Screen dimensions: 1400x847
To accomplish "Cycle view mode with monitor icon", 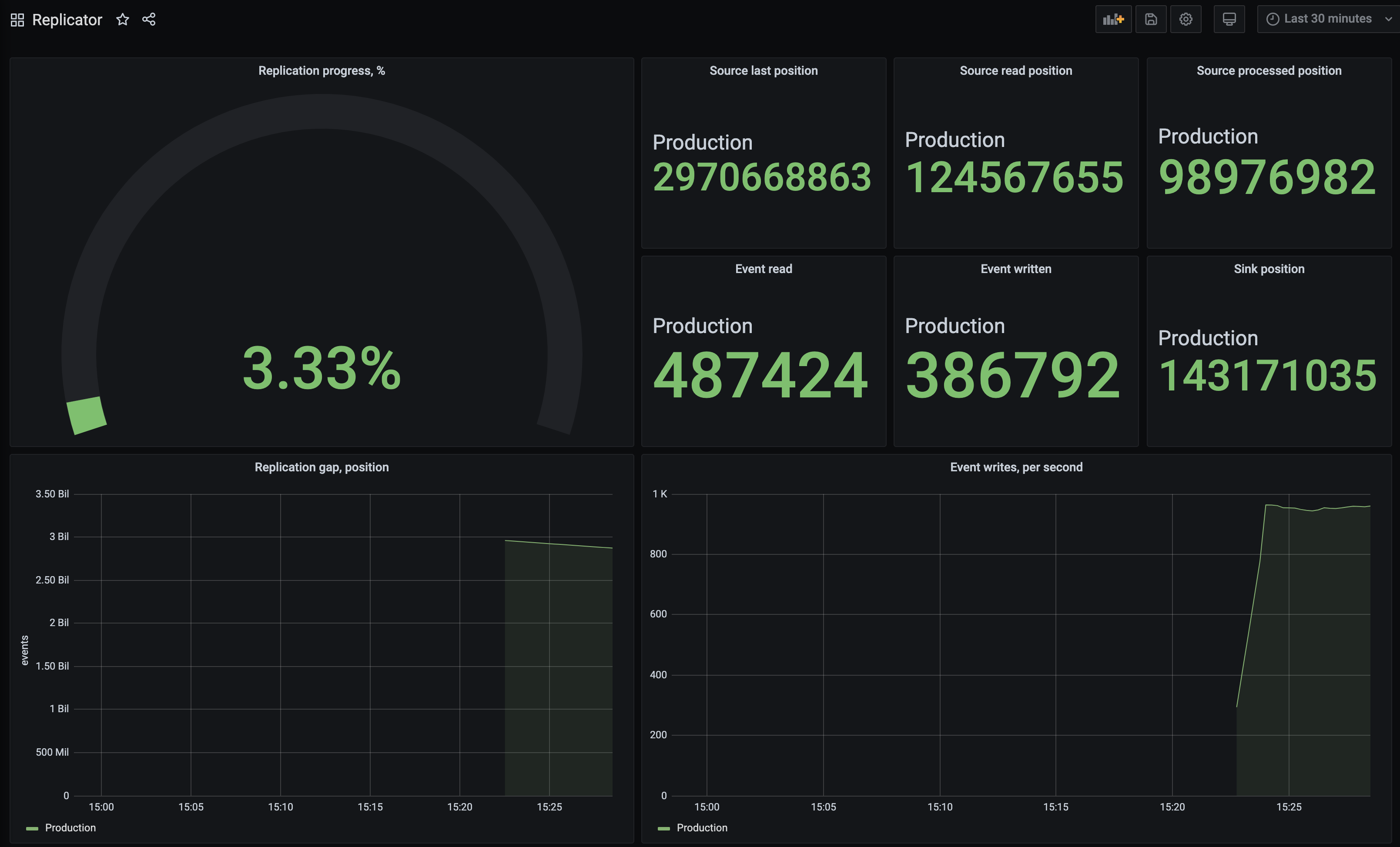I will [x=1229, y=19].
